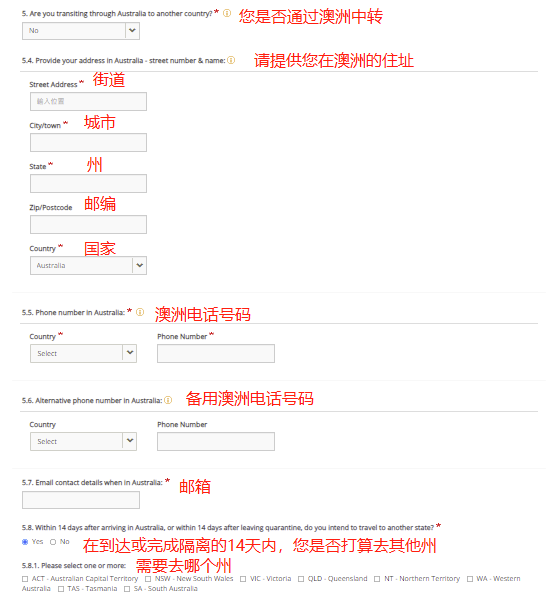The height and width of the screenshot is (600, 557).
Task: Tick the VIC - Victoria checkbox
Action: 243,579
